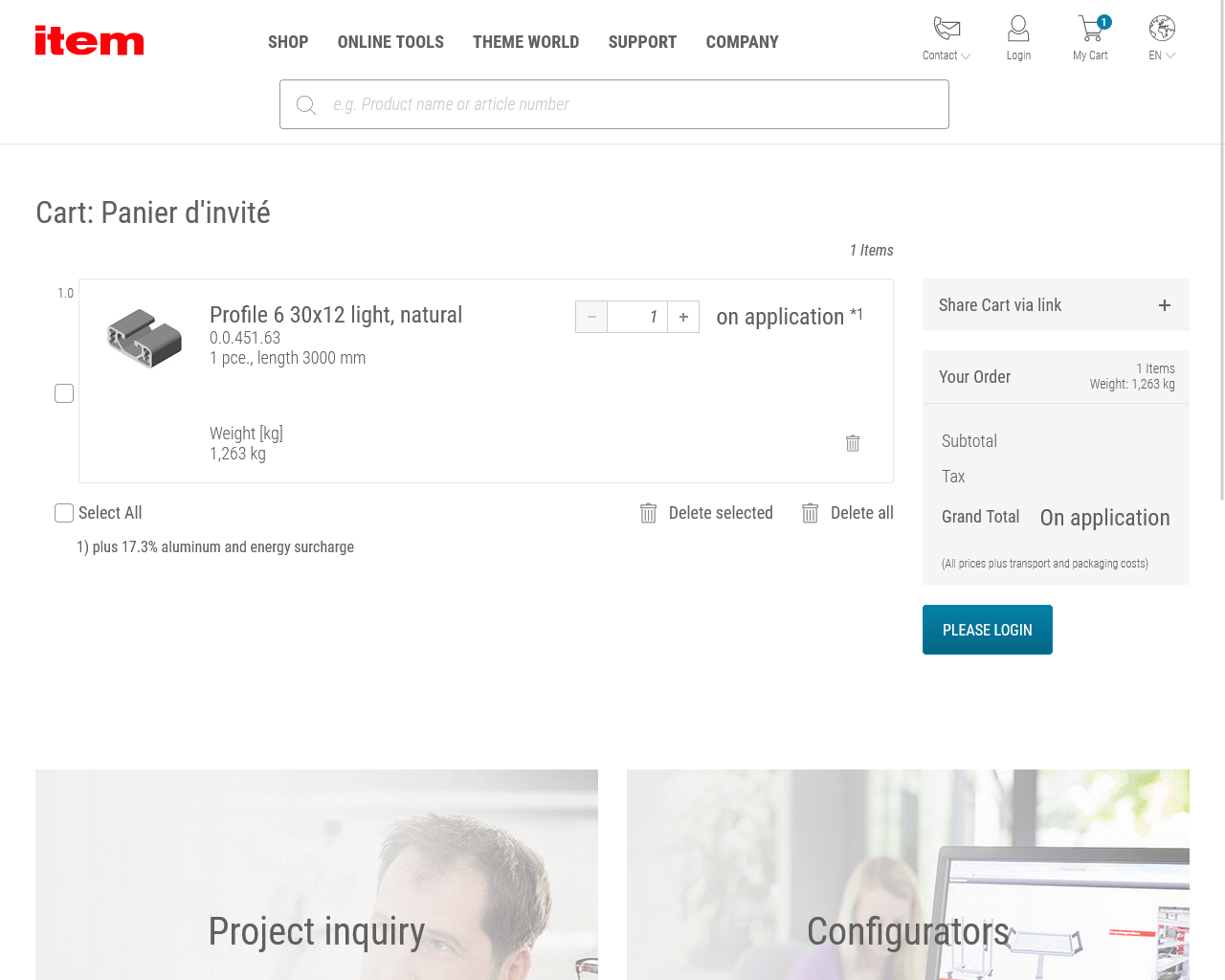
Task: Click Delete all text
Action: coord(862,513)
